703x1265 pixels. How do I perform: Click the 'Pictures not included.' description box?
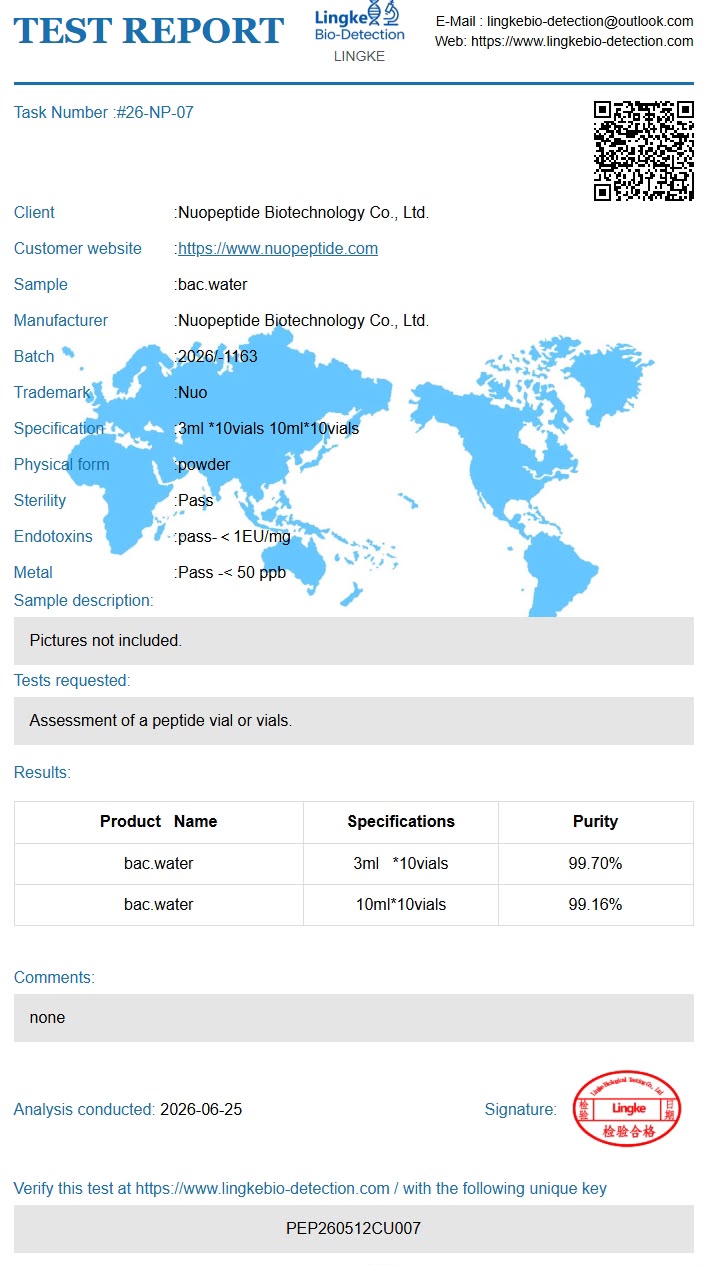point(354,641)
